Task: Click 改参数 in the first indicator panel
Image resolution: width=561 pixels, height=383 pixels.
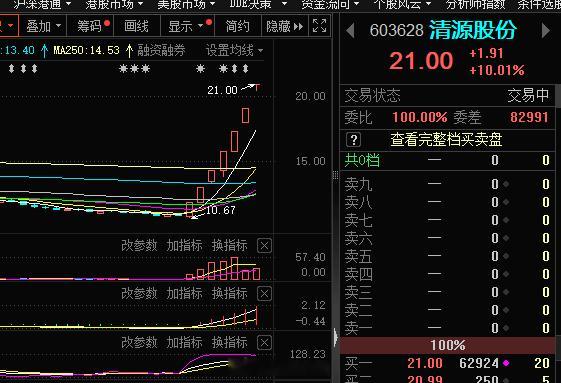Action: (x=139, y=246)
